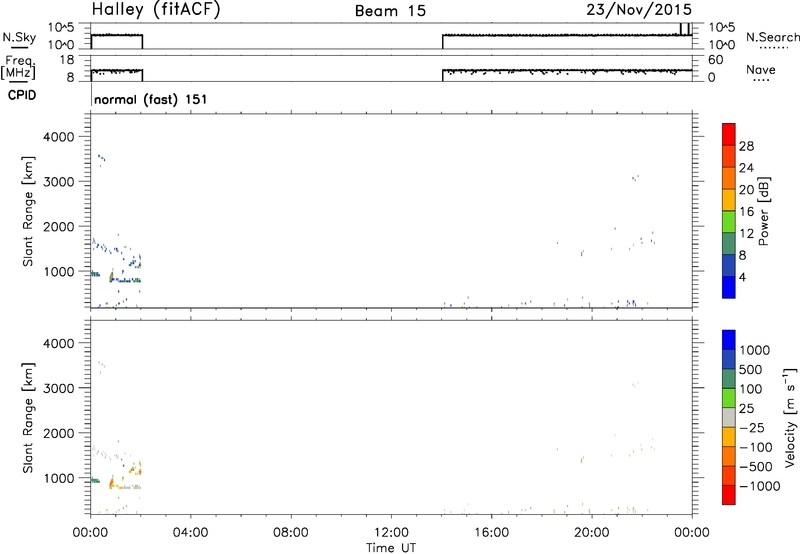Click the red top segment of power colorbar
Image resolution: width=800 pixels, height=554 pixels.
pos(729,135)
